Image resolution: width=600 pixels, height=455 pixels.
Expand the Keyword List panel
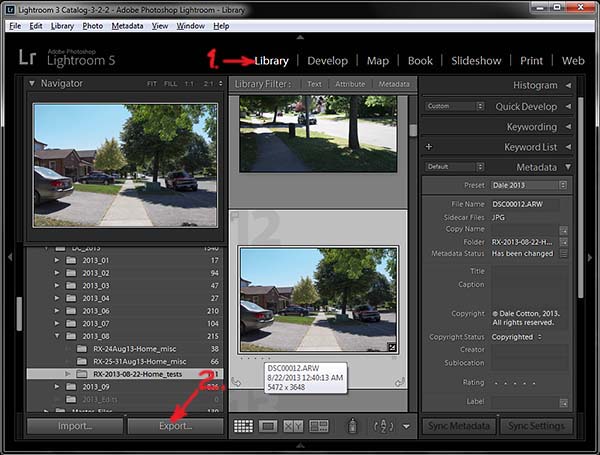click(x=568, y=147)
